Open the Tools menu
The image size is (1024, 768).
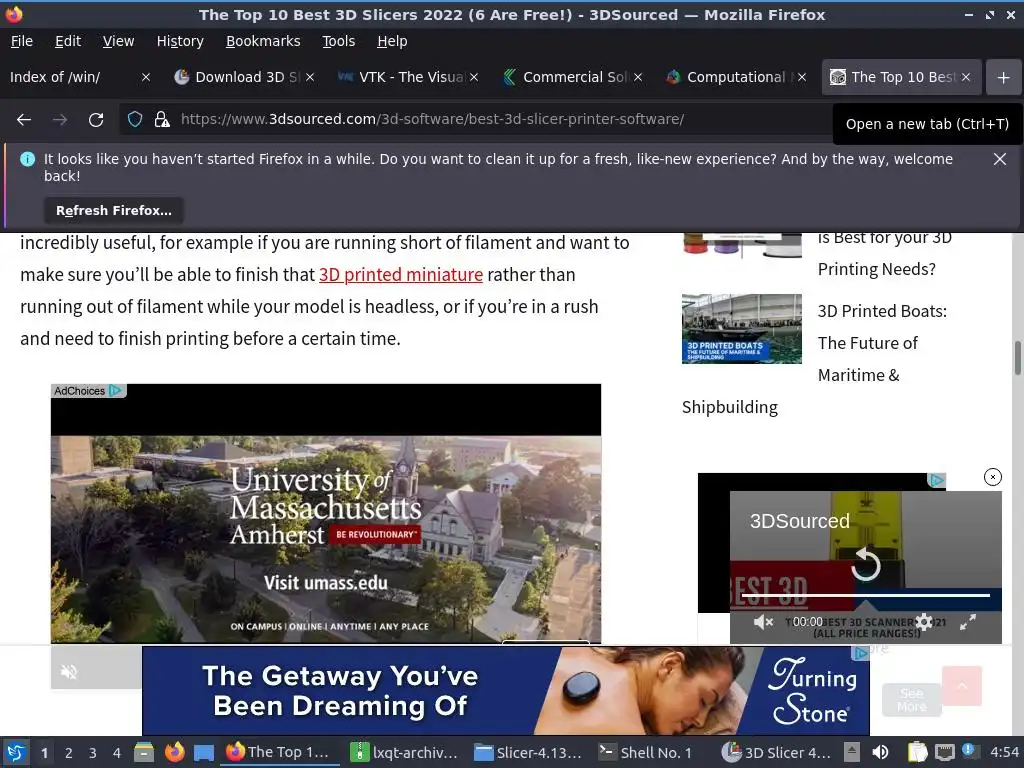[x=338, y=41]
